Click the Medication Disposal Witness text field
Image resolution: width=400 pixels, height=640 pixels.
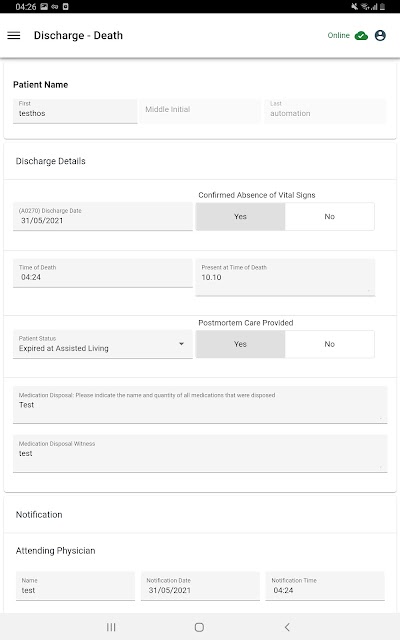tap(200, 453)
